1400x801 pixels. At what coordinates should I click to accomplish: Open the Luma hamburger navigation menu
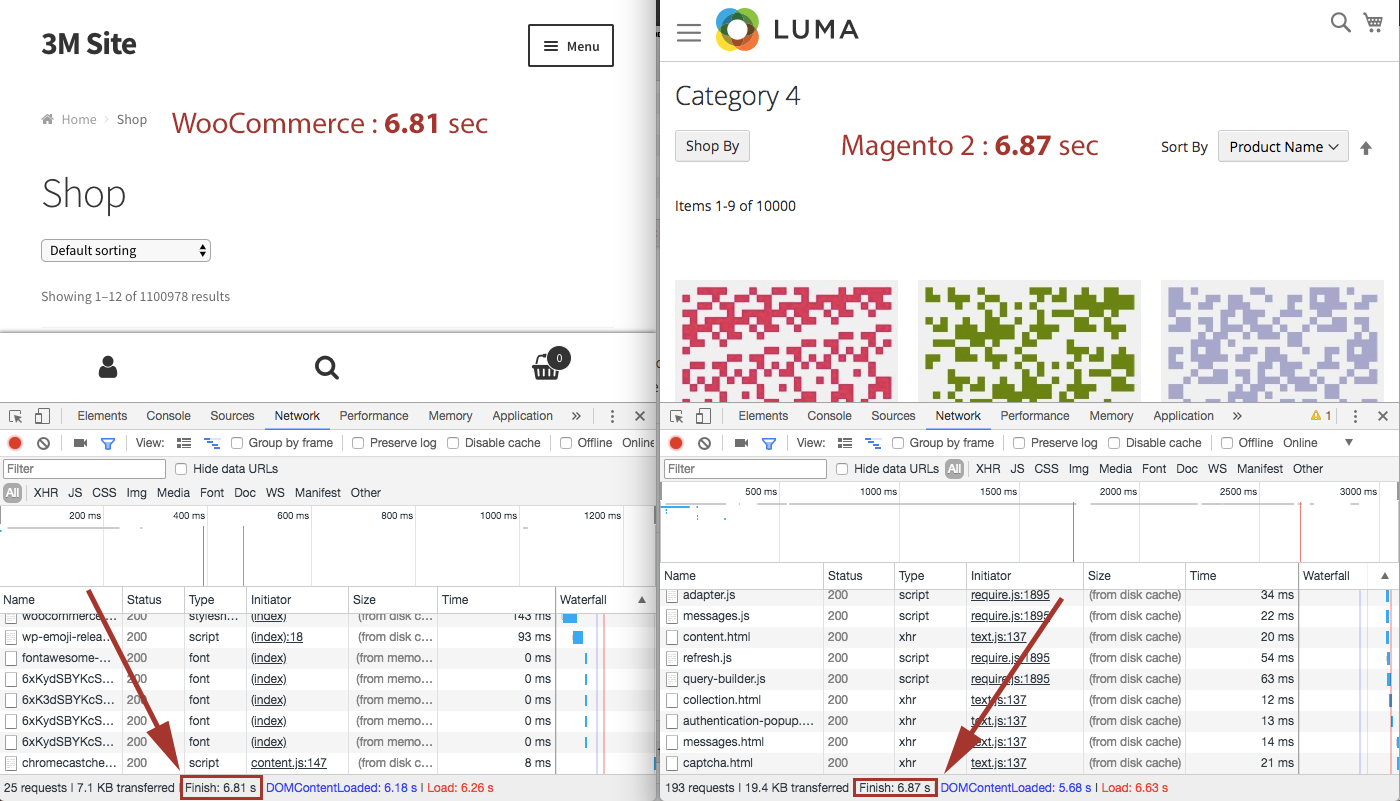coord(689,33)
